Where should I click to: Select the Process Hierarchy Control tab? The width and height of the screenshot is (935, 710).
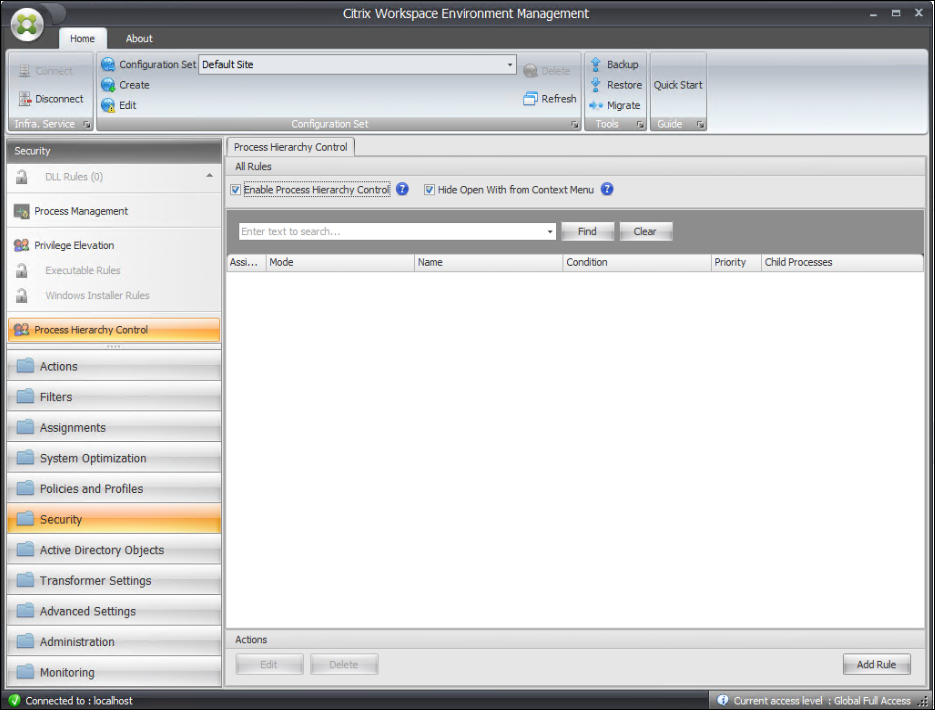click(290, 147)
